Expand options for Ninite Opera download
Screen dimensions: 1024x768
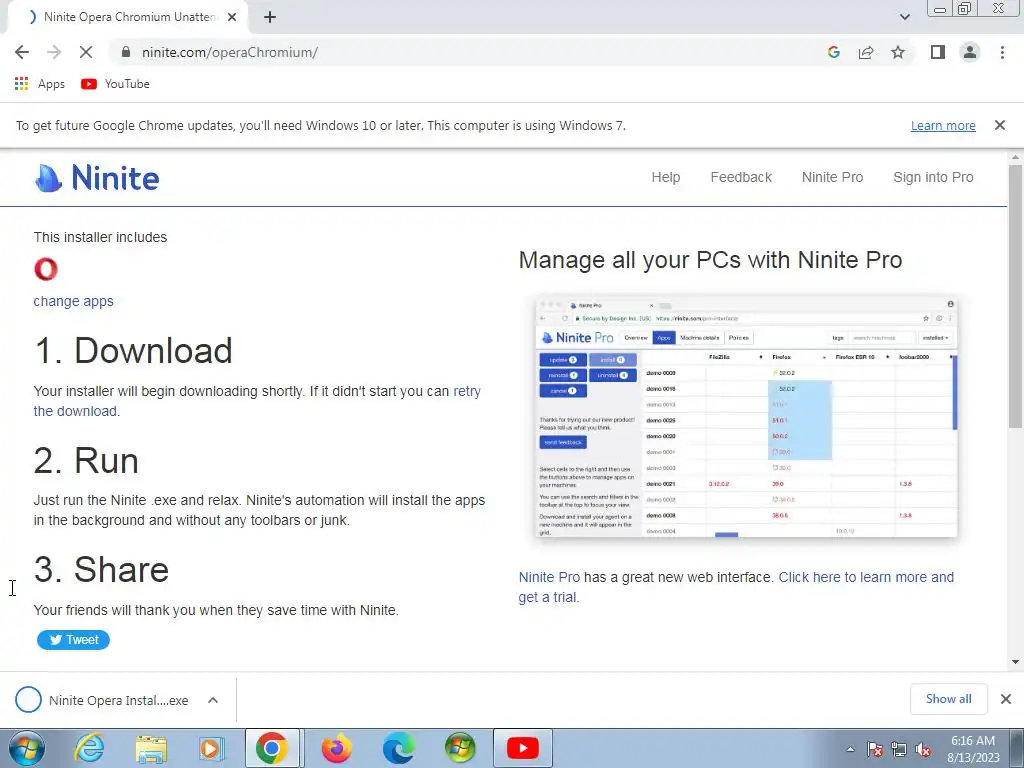213,700
